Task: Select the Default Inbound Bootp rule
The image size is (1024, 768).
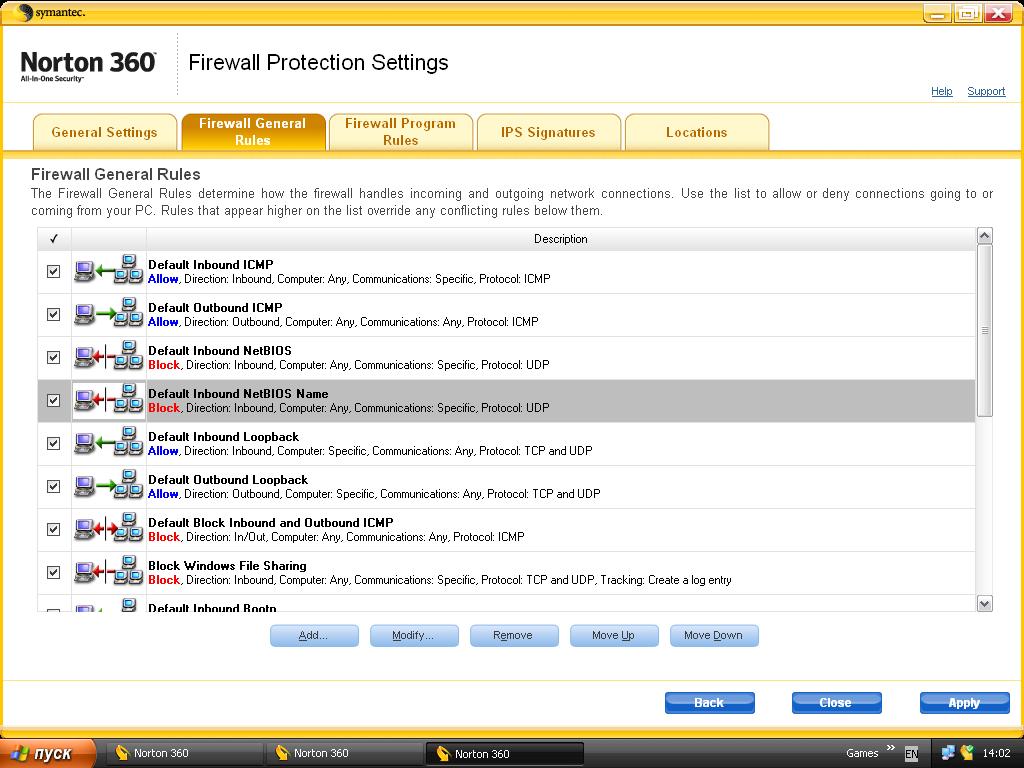Action: tap(212, 607)
